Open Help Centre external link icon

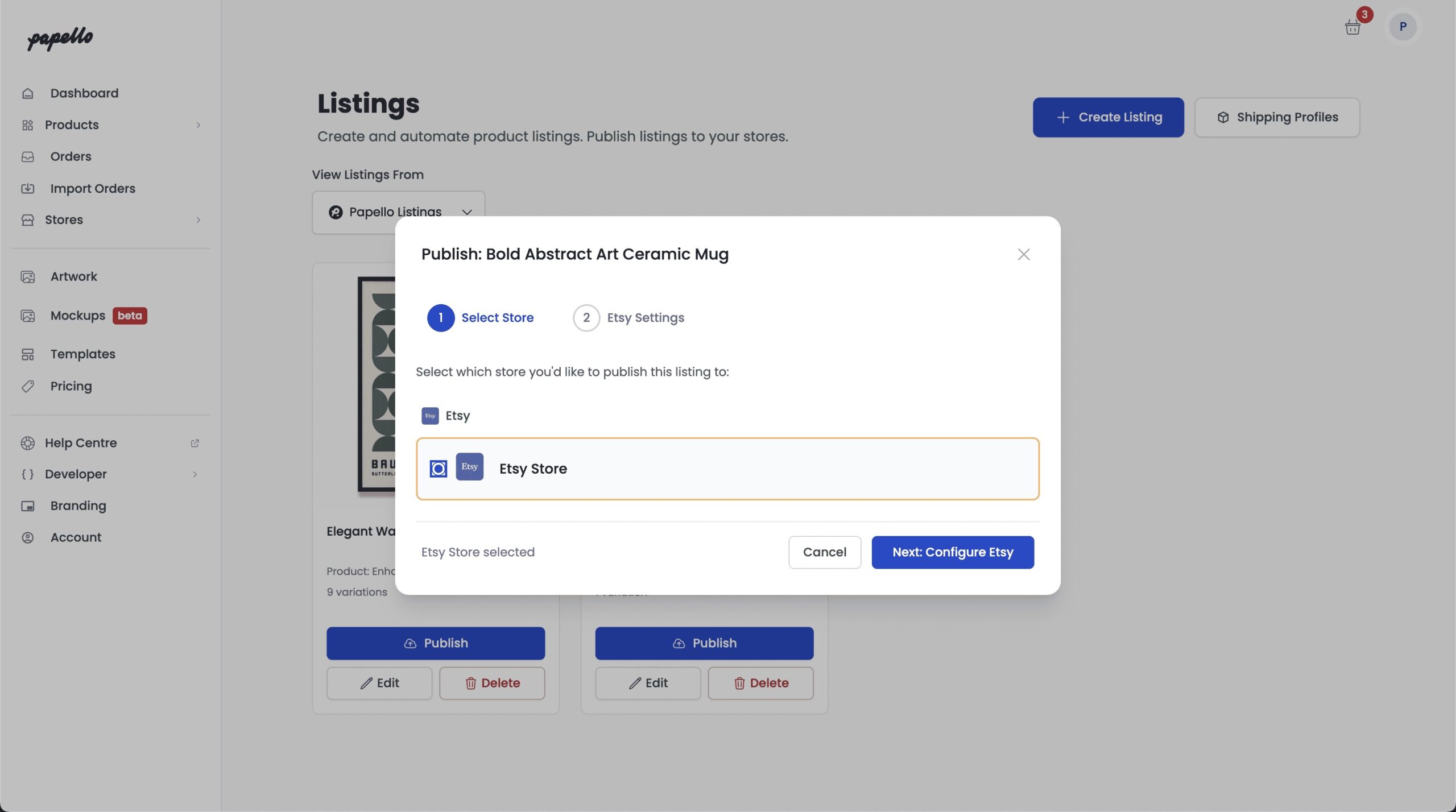pos(195,443)
